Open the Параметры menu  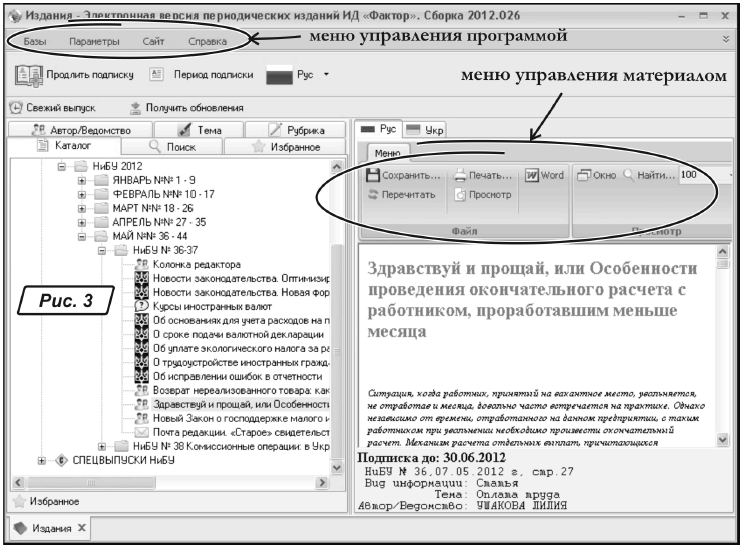95,42
